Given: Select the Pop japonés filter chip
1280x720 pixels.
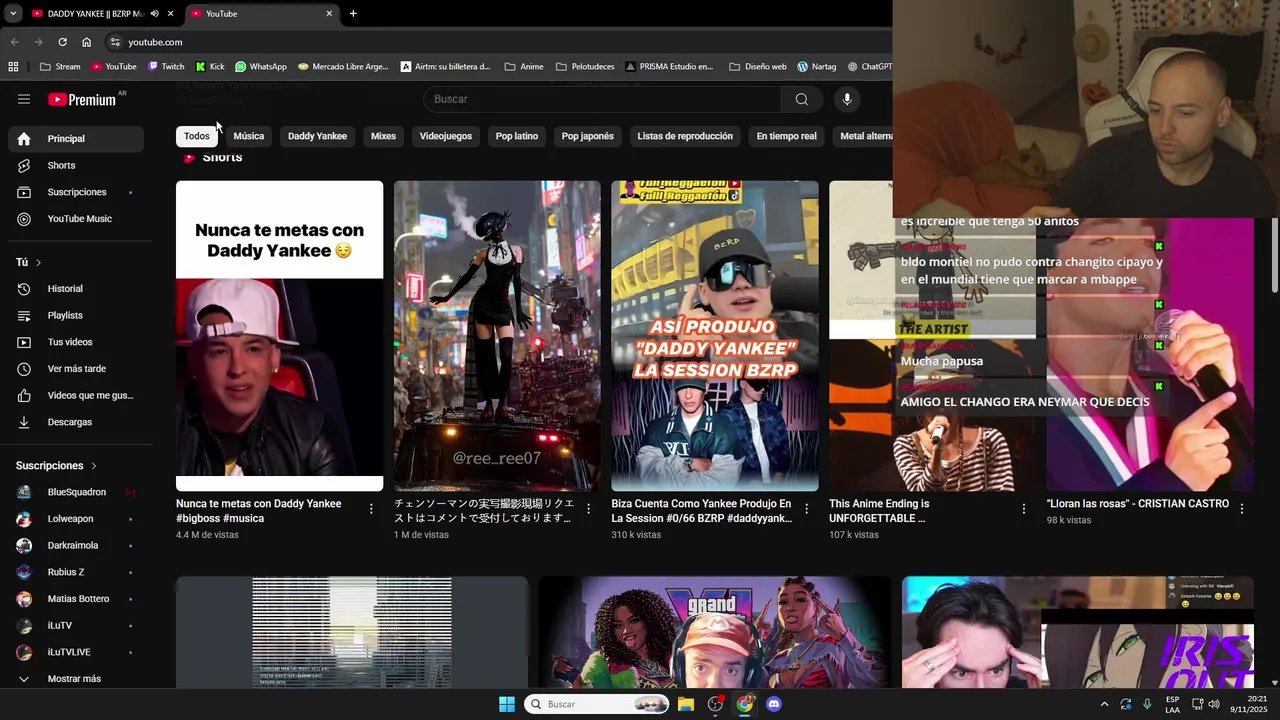Looking at the screenshot, I should coord(588,136).
